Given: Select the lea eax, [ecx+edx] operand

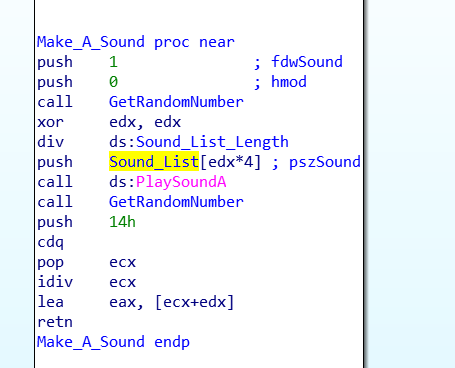Looking at the screenshot, I should coord(172,302).
